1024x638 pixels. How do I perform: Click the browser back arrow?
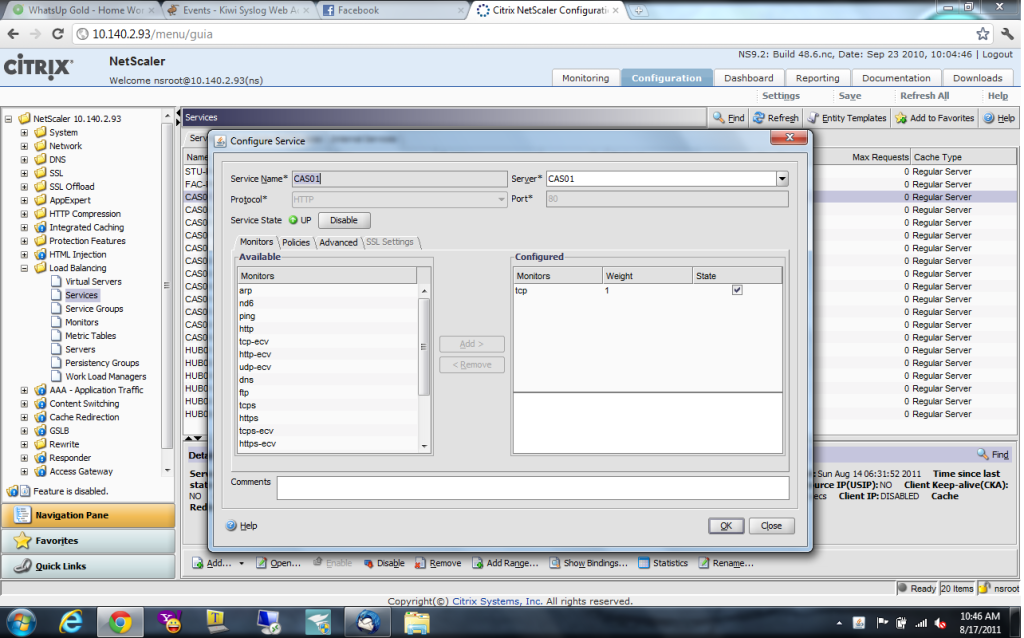coord(14,34)
